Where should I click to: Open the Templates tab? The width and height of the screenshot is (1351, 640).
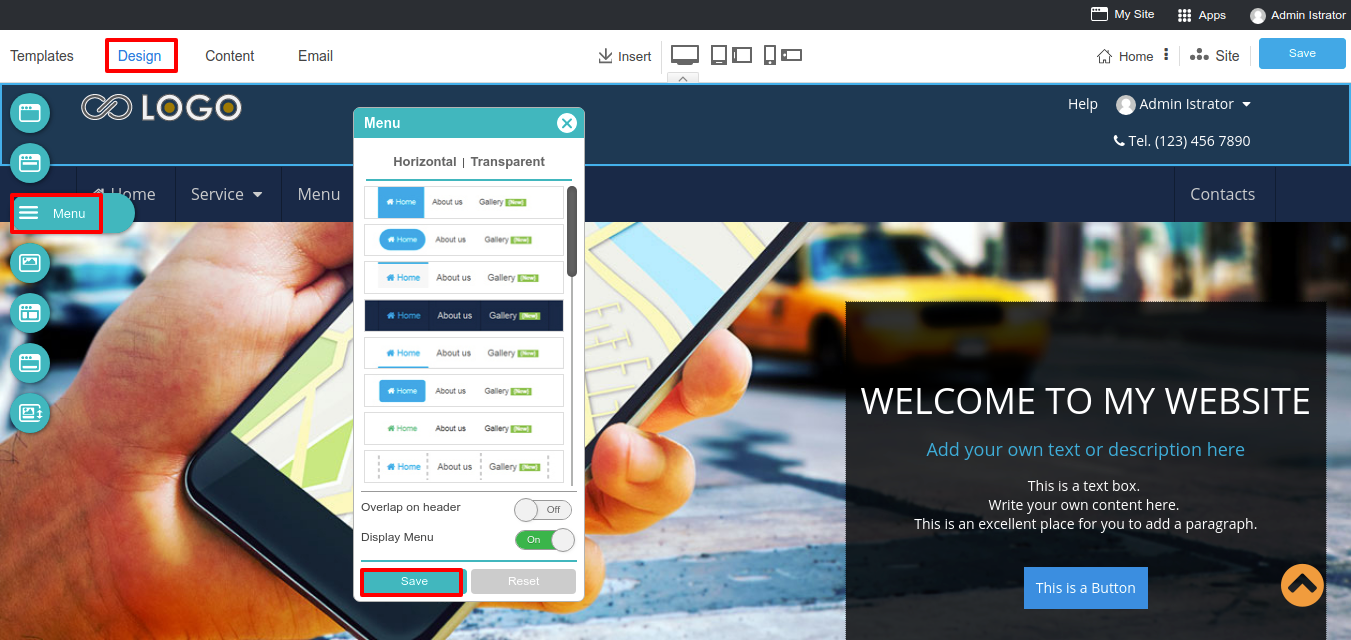pos(42,56)
